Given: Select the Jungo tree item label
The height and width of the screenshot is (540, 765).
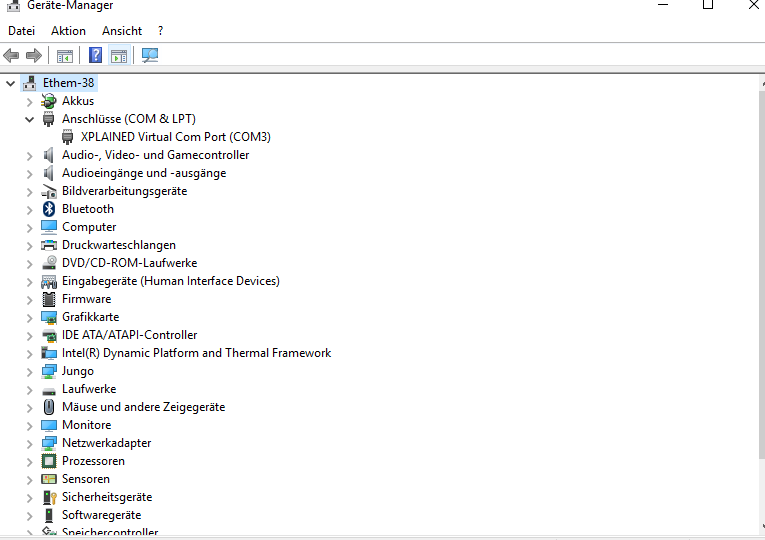Looking at the screenshot, I should (x=78, y=371).
